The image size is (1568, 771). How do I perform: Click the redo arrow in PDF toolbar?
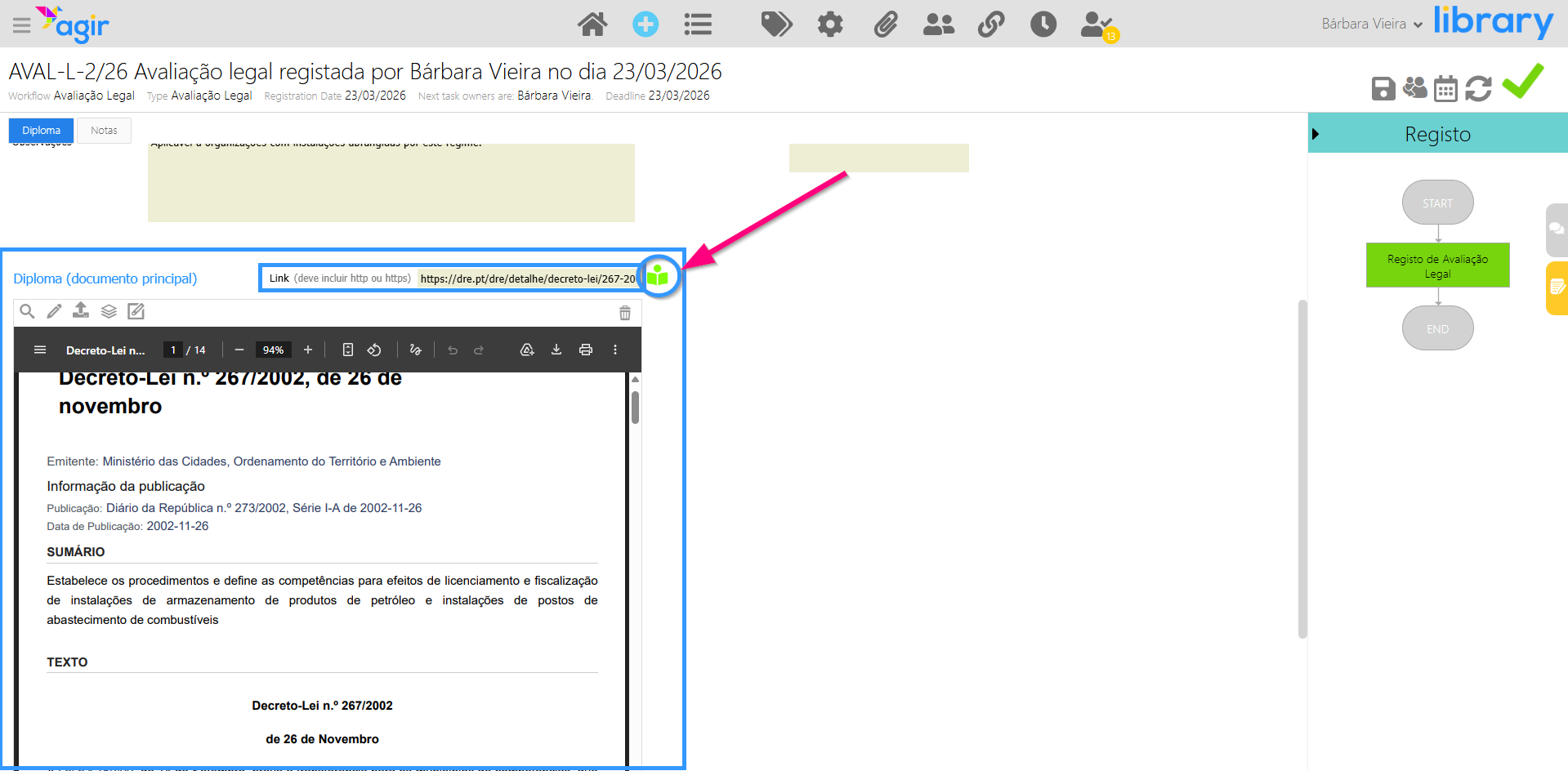click(x=479, y=350)
